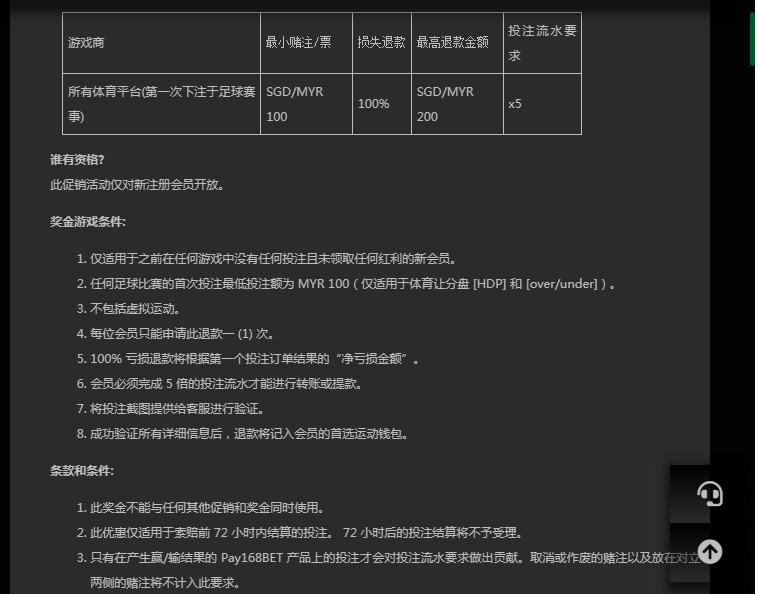Click the SGD/MYR 100 minimum bet cell
758x594 pixels.
point(294,104)
